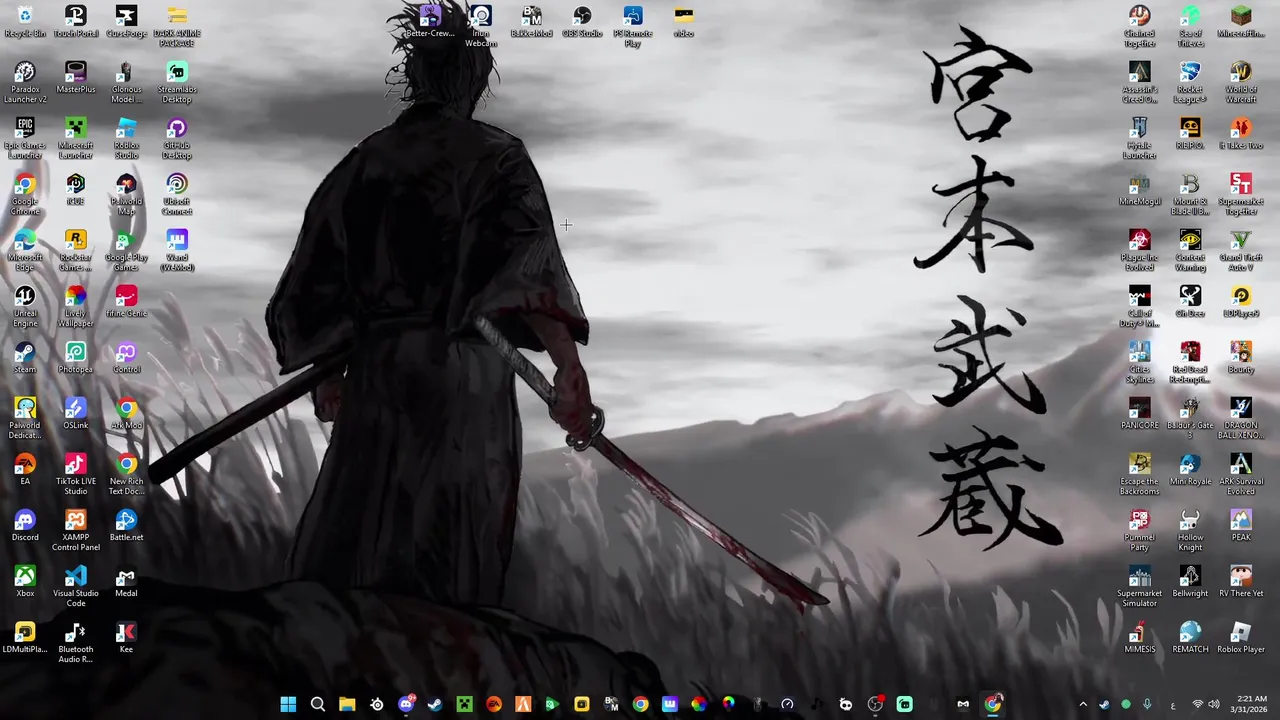Select the Ark Mod Chrome shortcut
1280x720 pixels.
(126, 413)
